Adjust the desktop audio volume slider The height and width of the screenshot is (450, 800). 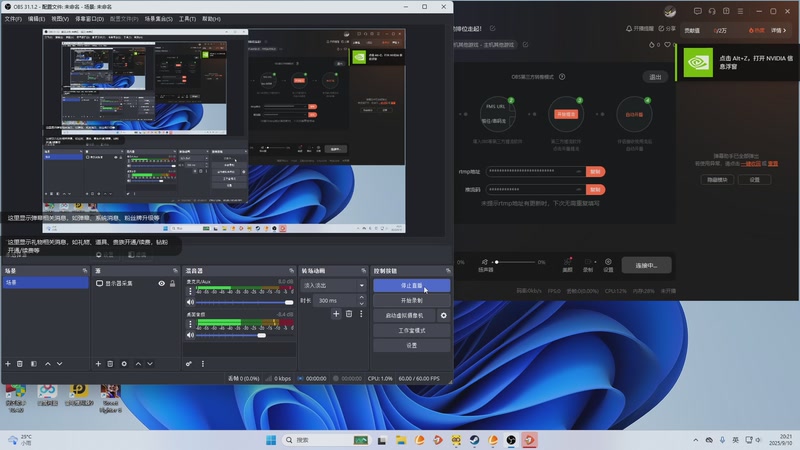pyautogui.click(x=244, y=335)
